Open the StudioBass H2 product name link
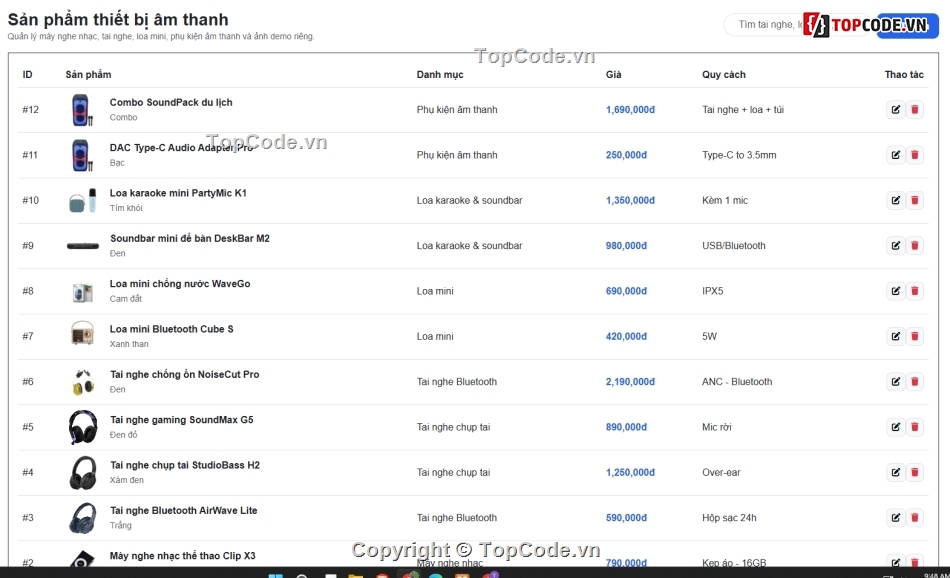 coord(185,465)
